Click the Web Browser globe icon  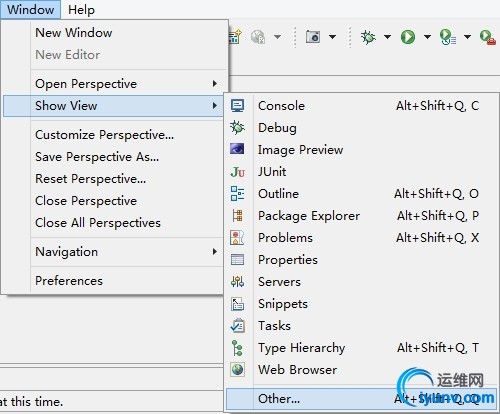(x=237, y=370)
